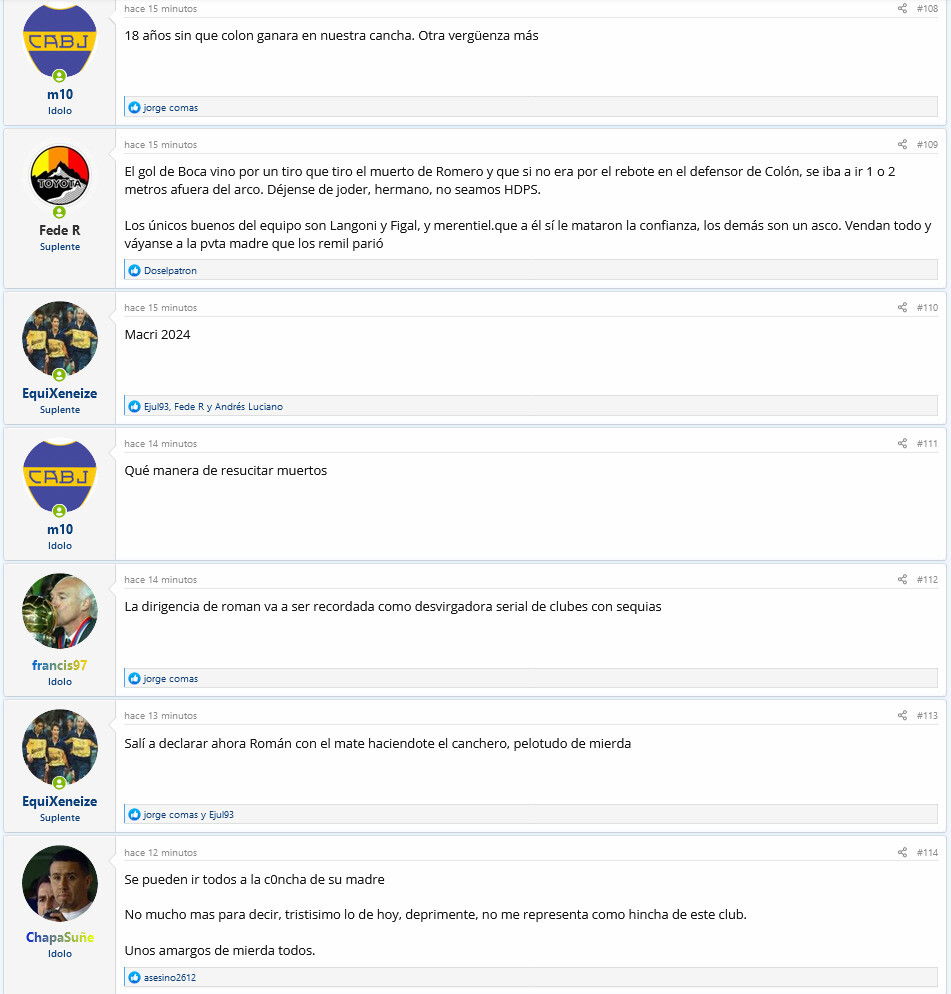Open post number #111 permalink
The image size is (951, 994).
tap(927, 444)
